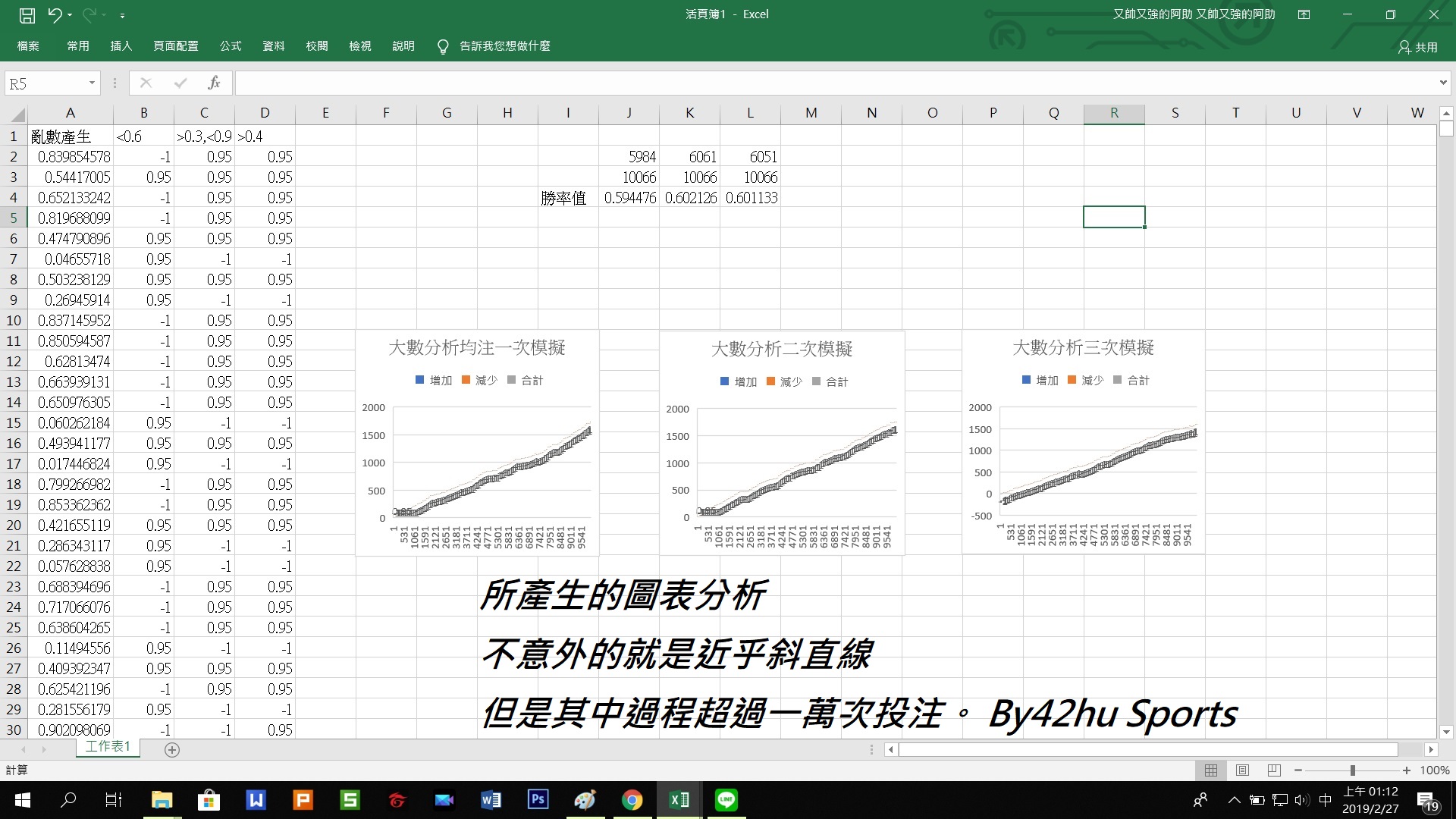Click the Undo arrow icon
This screenshot has width=1456, height=819.
54,14
